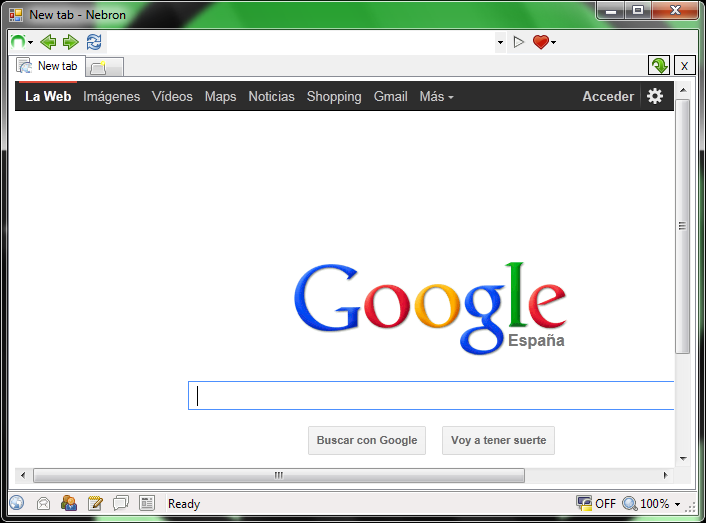706x523 pixels.
Task: Click the speech bubbles chat icon
Action: [x=121, y=503]
